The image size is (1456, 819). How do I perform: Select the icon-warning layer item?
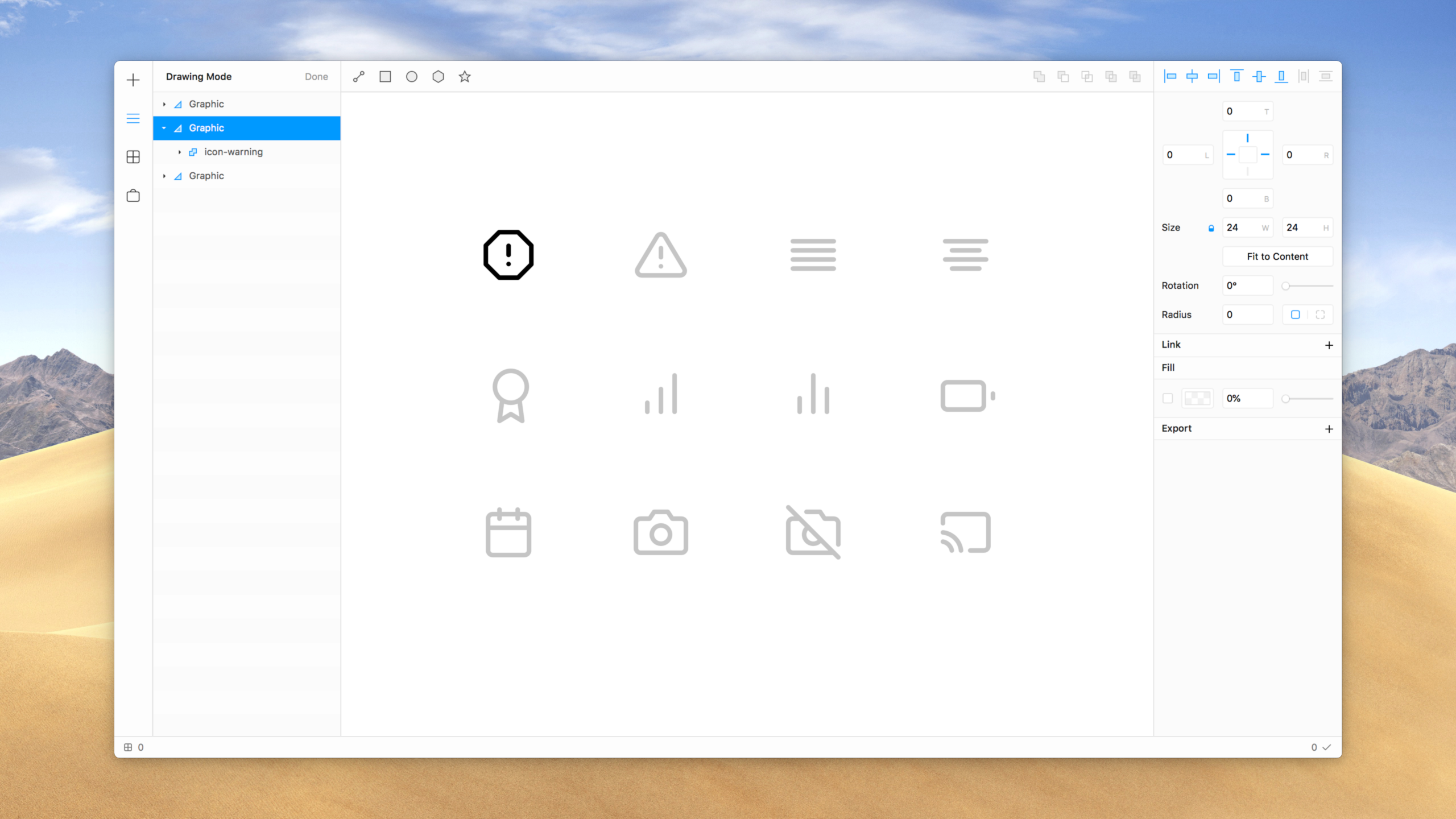pos(233,152)
